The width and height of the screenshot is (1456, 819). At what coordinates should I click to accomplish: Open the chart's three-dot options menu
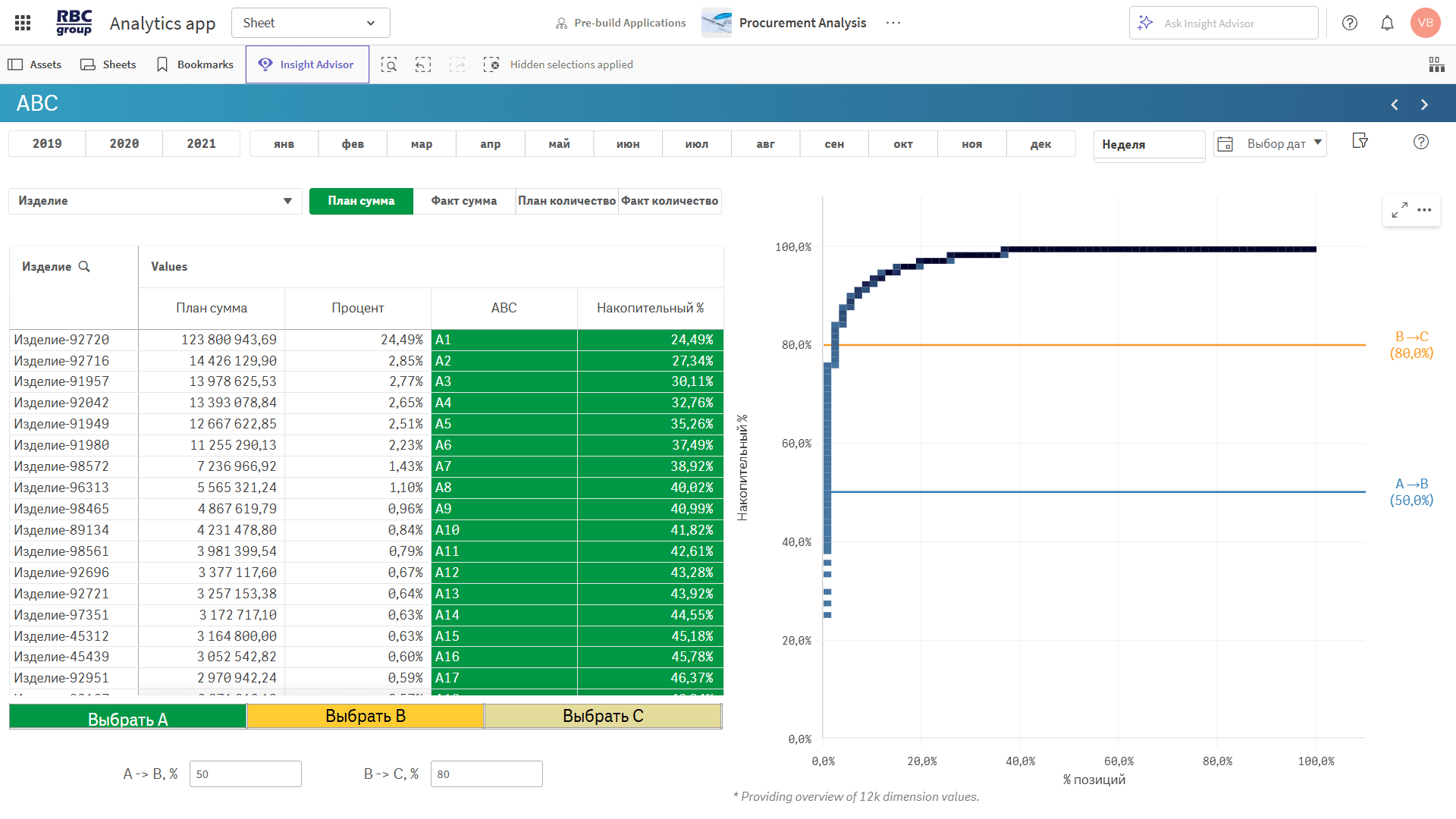click(1425, 210)
